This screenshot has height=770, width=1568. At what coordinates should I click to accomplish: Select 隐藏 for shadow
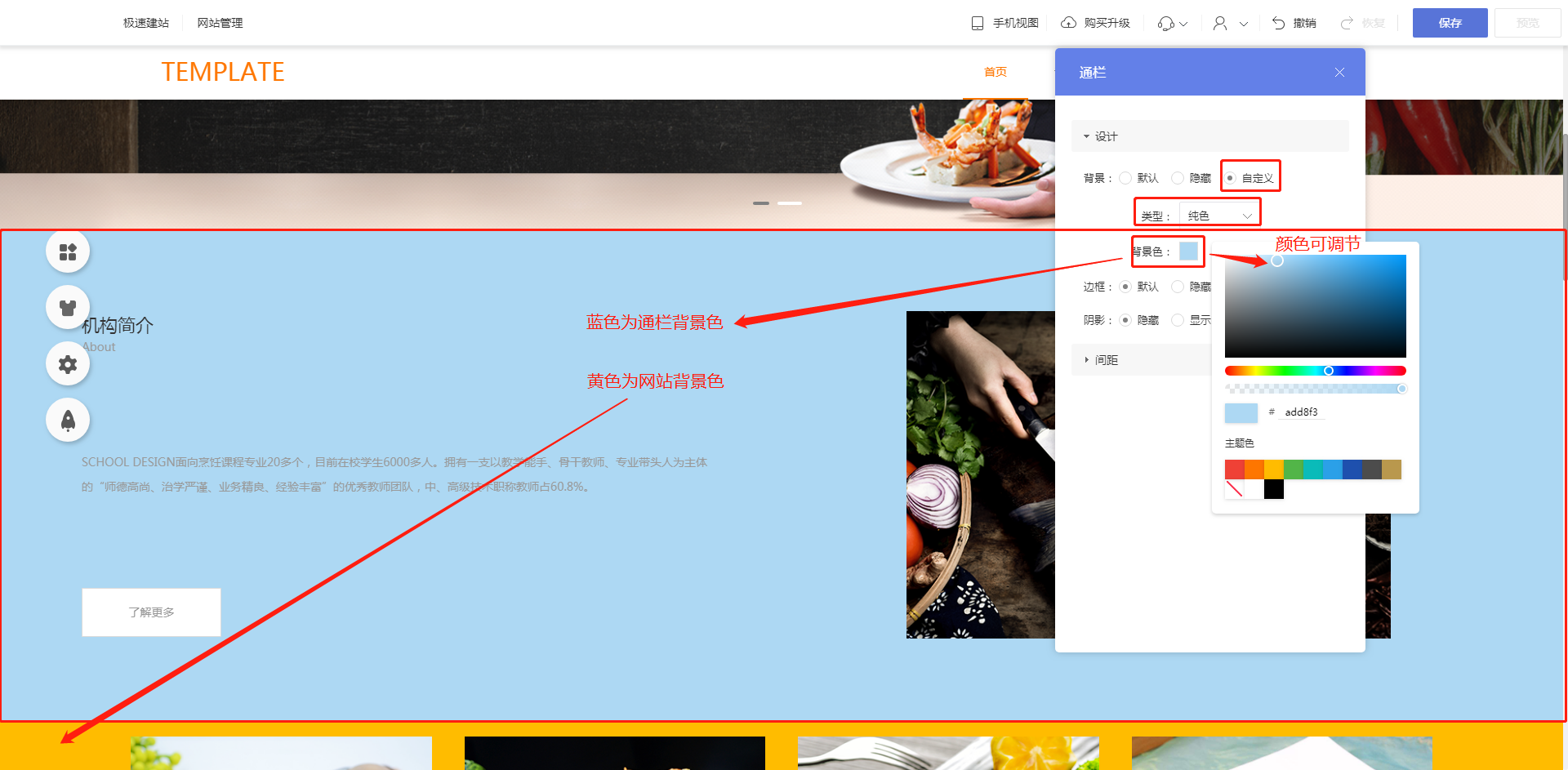click(x=1125, y=320)
